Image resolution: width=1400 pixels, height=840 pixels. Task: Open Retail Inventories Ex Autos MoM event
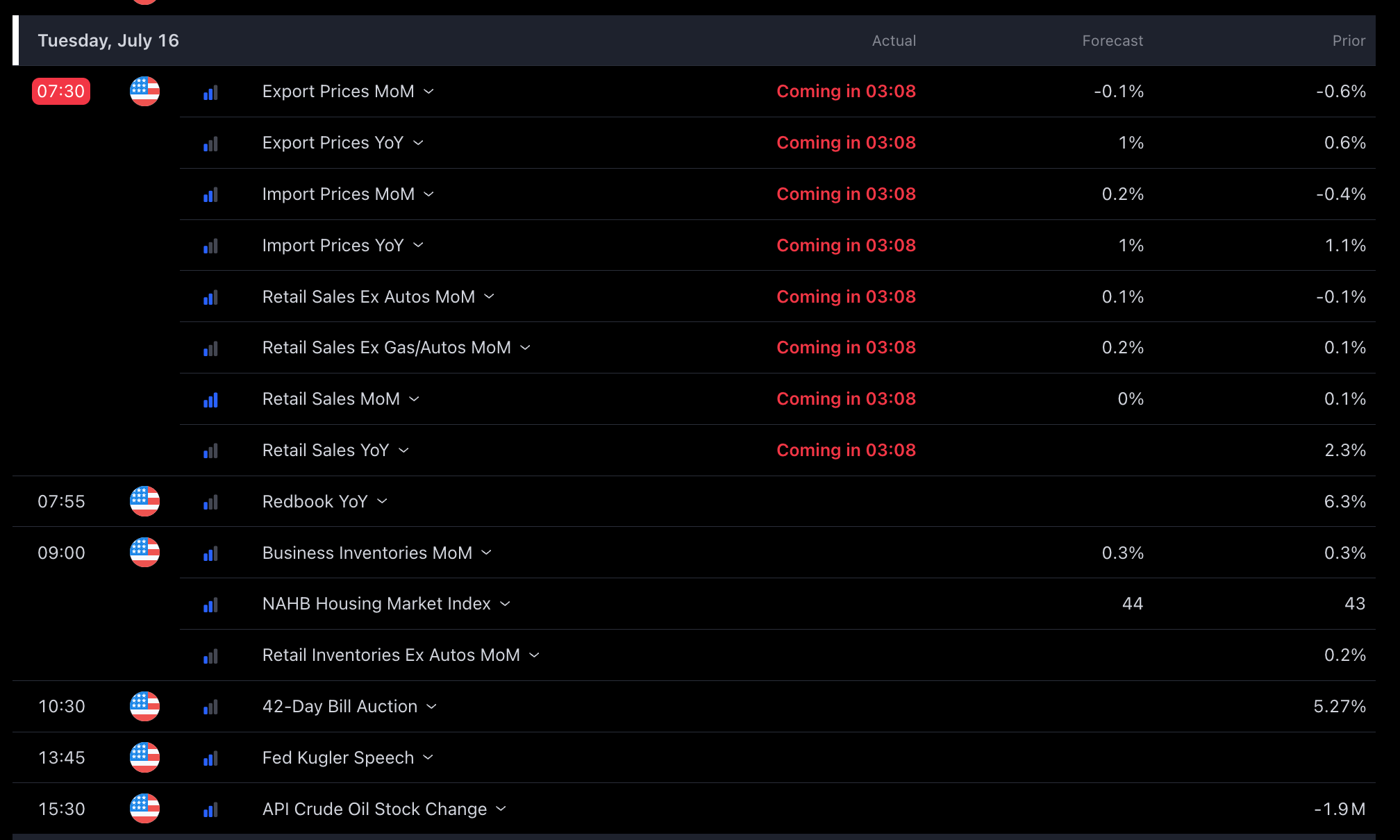390,655
